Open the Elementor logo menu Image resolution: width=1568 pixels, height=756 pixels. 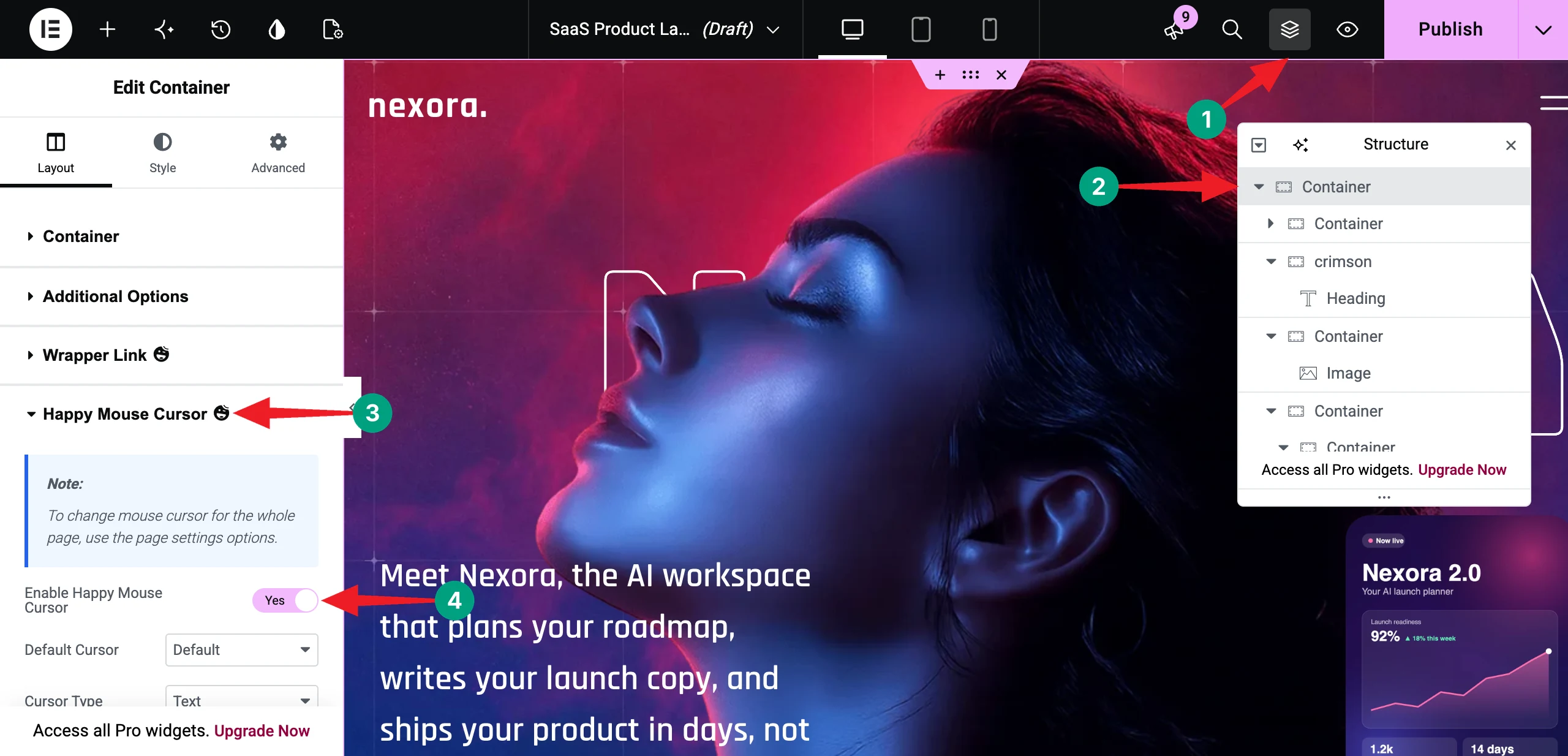[x=50, y=29]
